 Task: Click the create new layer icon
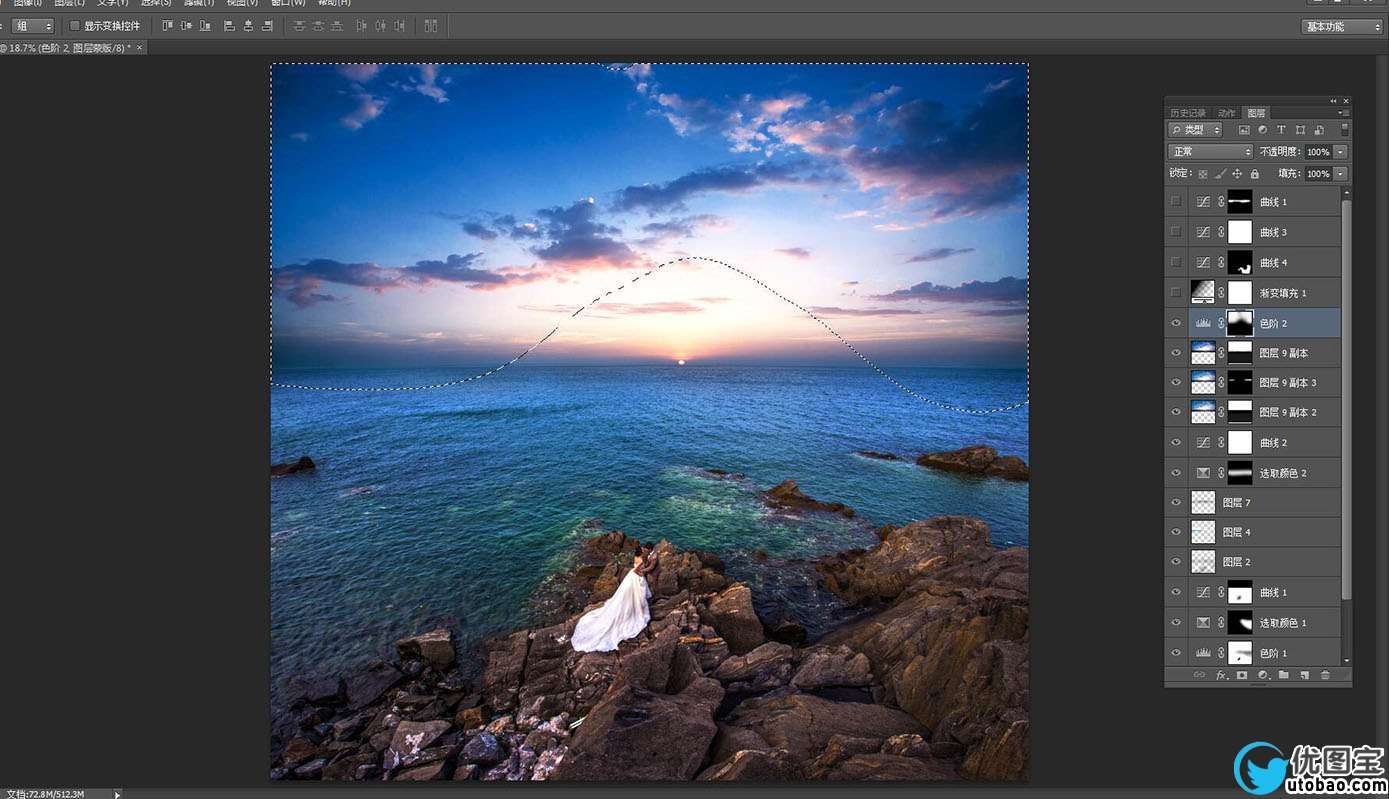[1305, 675]
